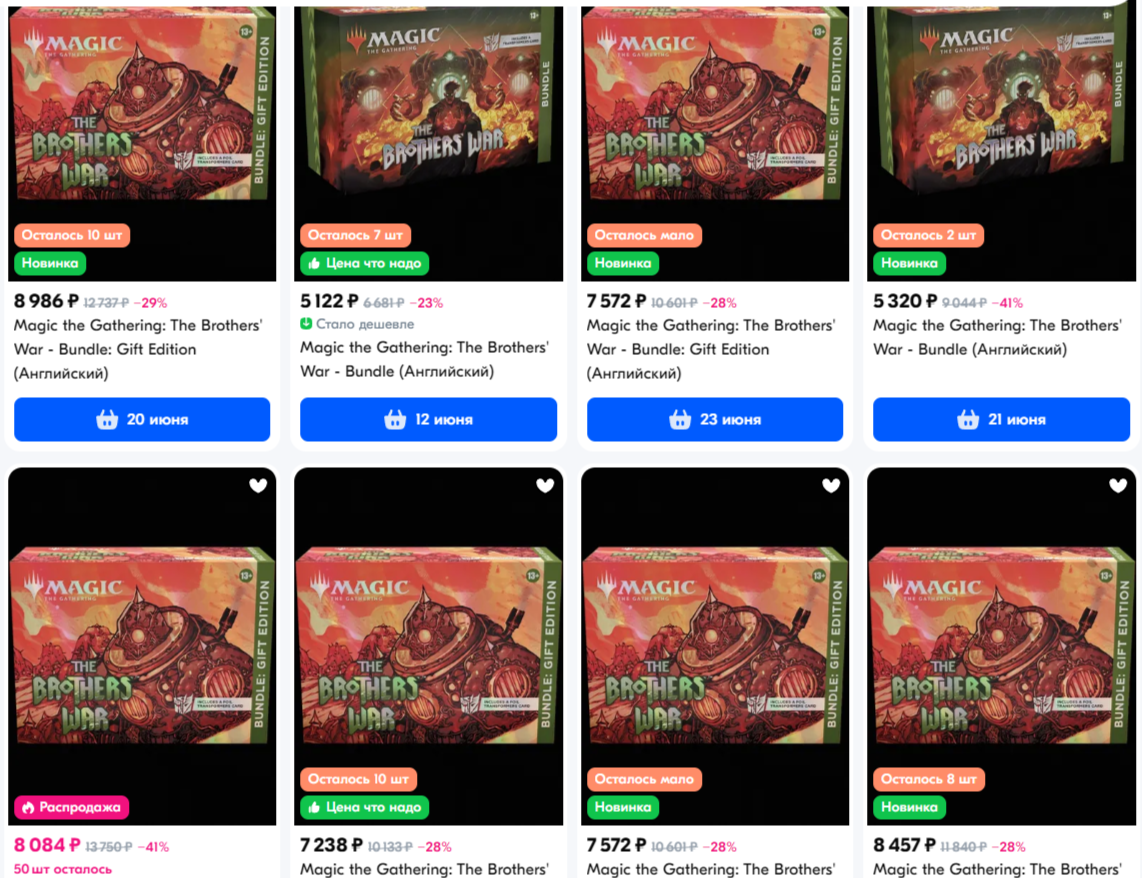Click the 'Осталось 10 шт' badge in top row

pyautogui.click(x=71, y=235)
